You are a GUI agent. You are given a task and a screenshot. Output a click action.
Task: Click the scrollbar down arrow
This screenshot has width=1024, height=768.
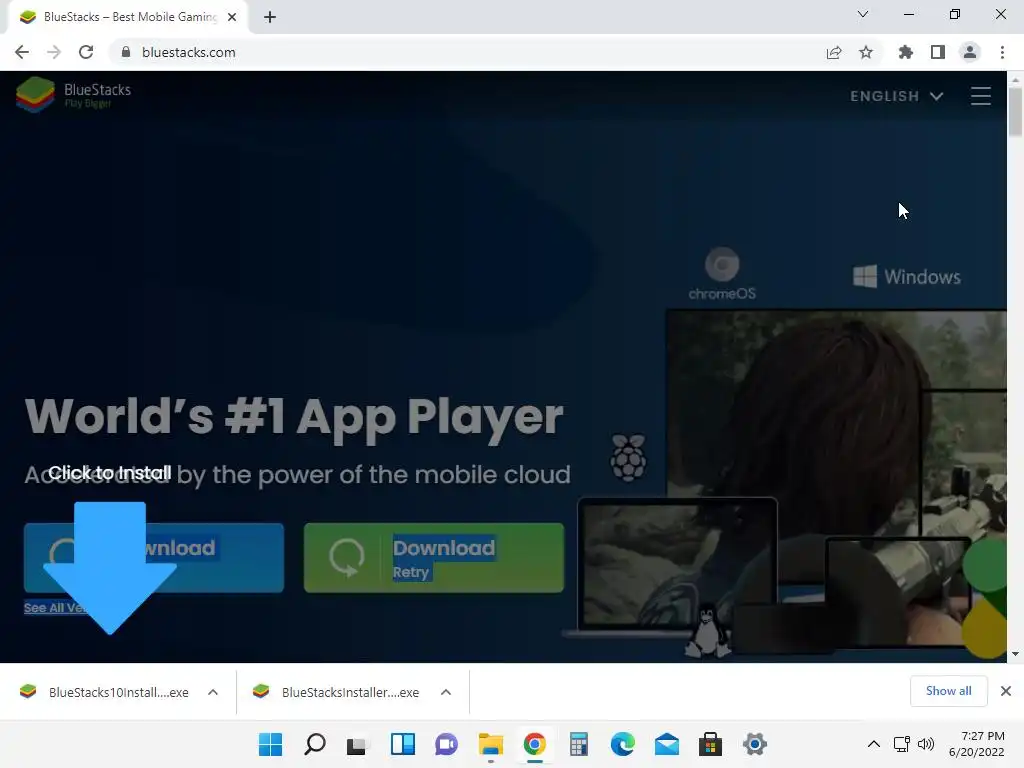pos(1015,654)
